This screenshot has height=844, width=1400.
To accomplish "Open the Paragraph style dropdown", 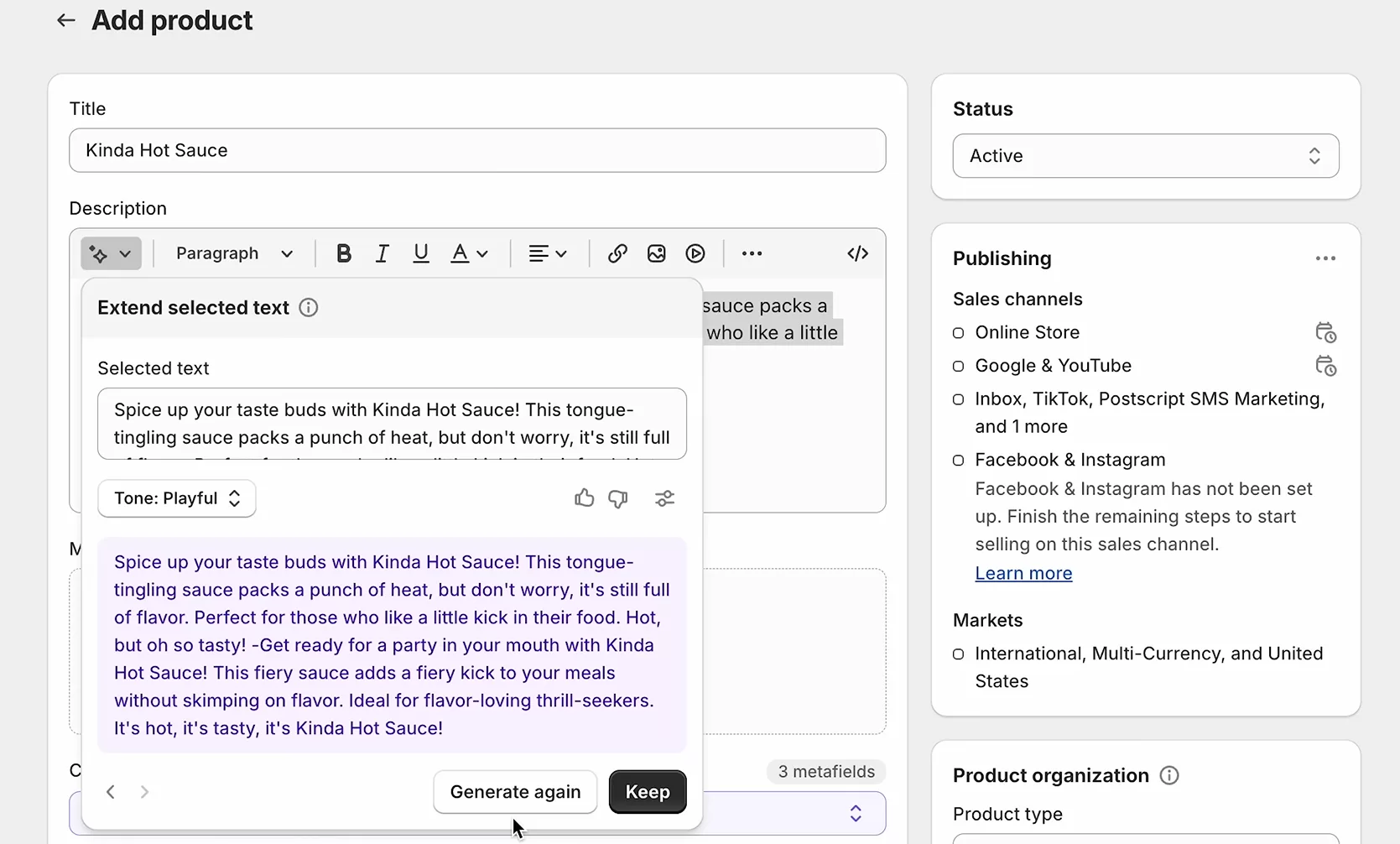I will [234, 253].
